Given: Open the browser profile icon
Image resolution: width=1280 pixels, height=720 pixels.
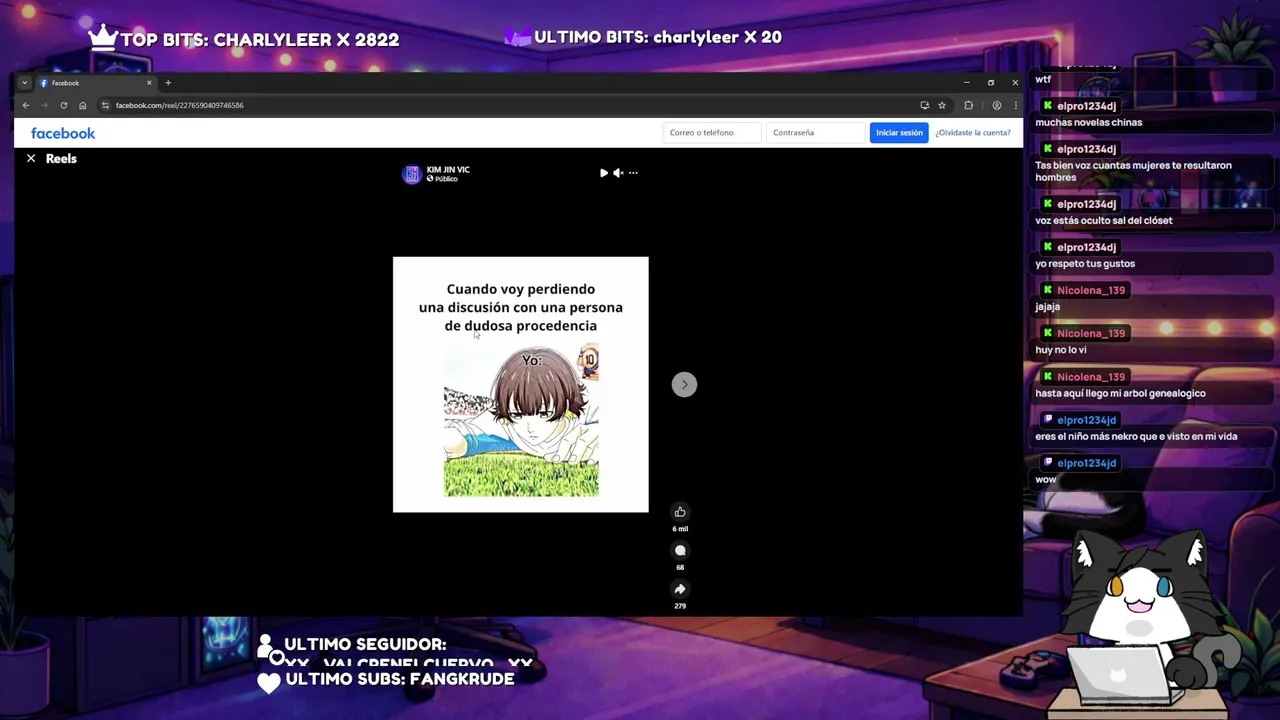Looking at the screenshot, I should tap(996, 105).
